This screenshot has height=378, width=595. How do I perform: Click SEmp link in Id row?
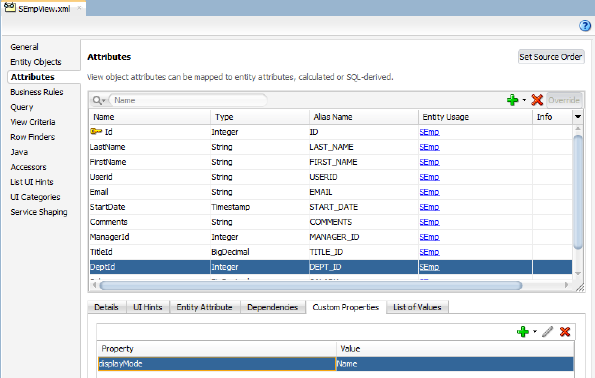(x=429, y=132)
